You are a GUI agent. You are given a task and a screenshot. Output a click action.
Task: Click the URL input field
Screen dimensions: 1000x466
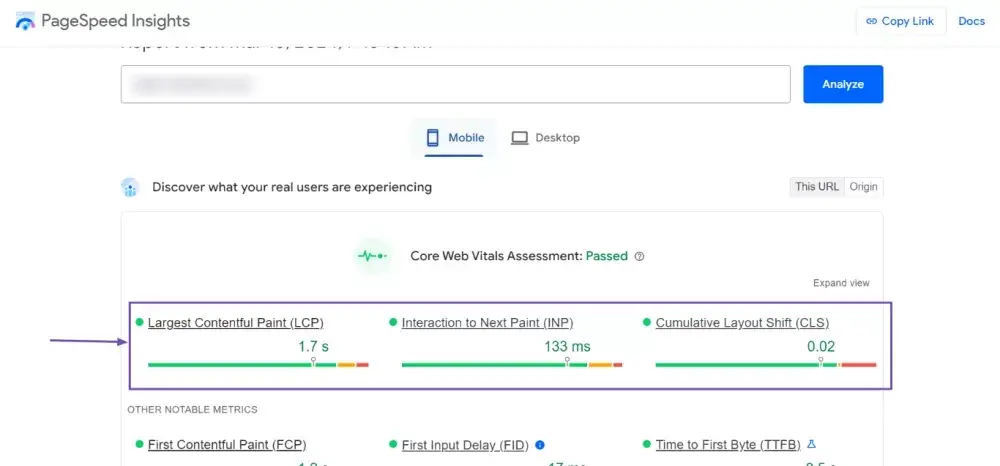455,84
